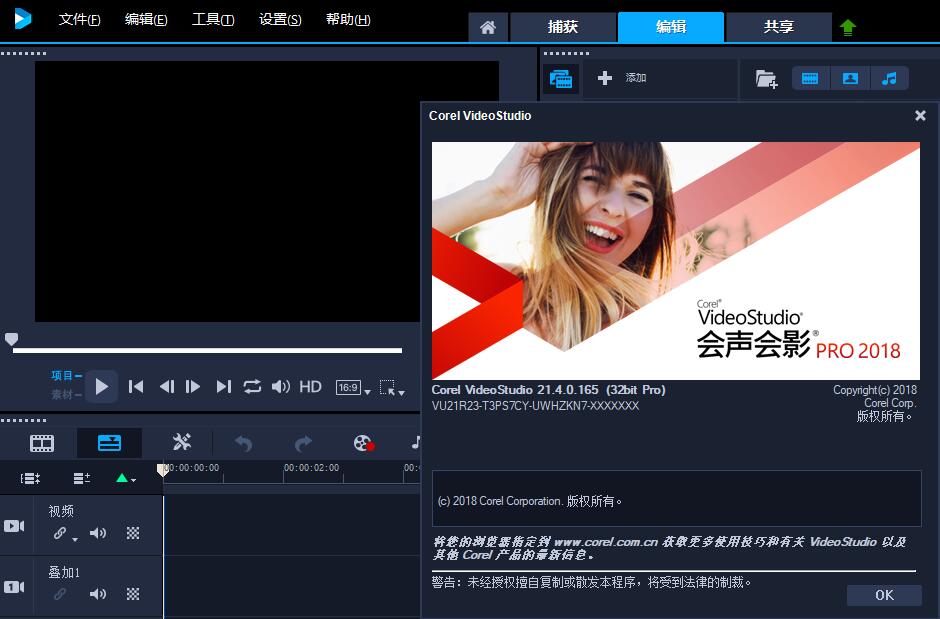Click the (c) 2018 Corel Corporation text box

[x=676, y=499]
